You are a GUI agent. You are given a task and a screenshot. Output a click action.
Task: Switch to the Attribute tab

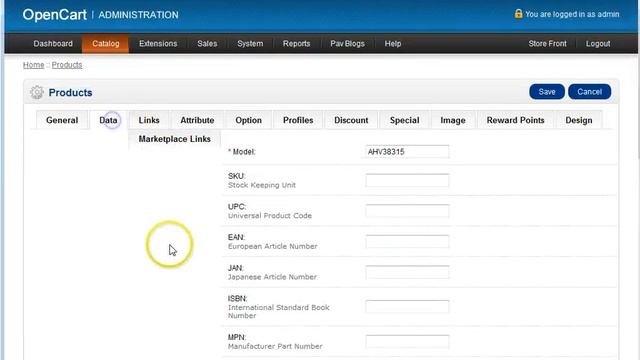[x=197, y=120]
